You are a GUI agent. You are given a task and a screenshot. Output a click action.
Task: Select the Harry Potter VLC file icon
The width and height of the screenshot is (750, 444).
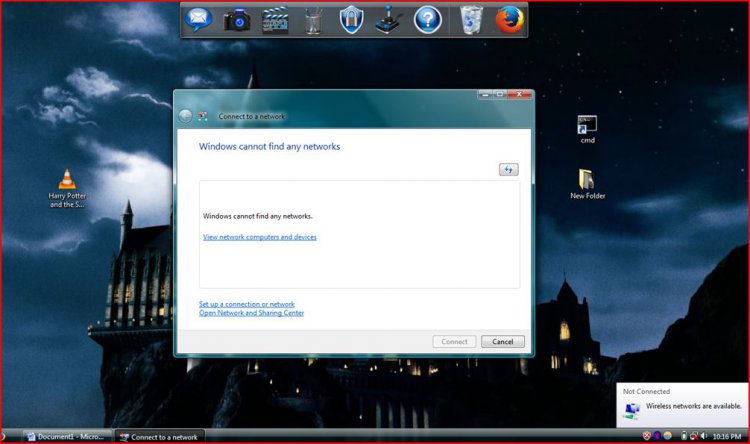(67, 189)
